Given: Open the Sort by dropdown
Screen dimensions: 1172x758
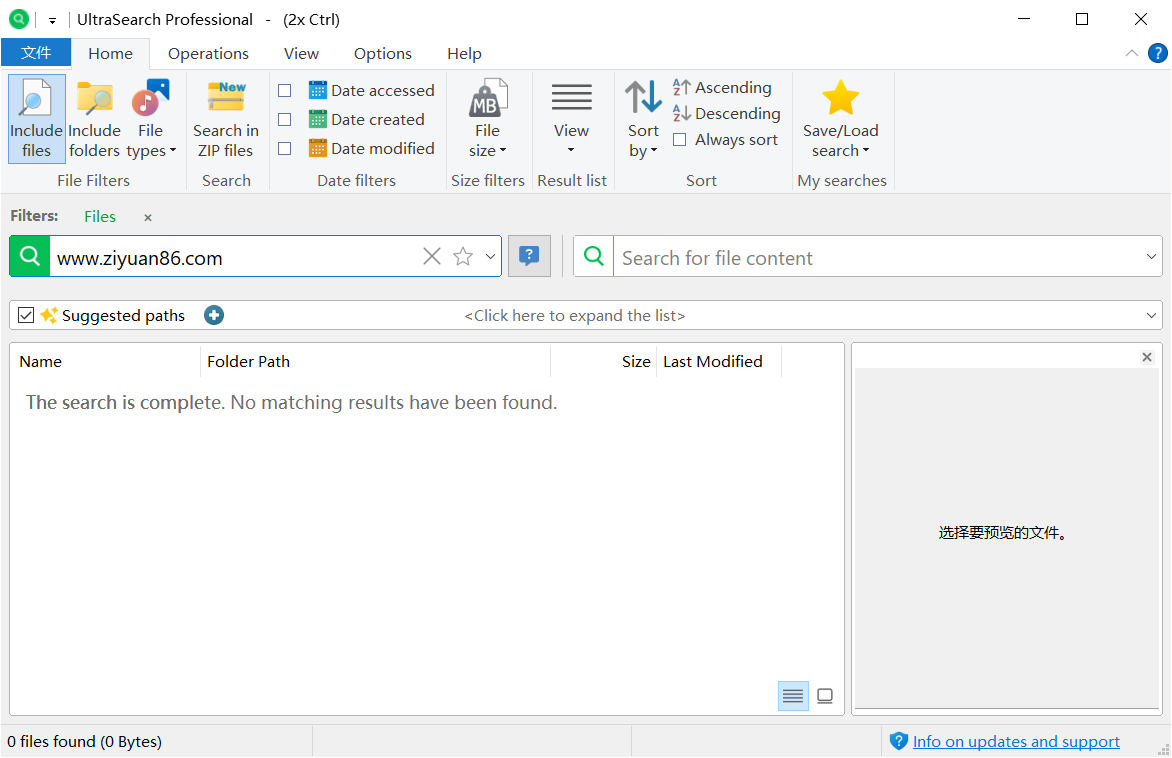Looking at the screenshot, I should pos(643,118).
